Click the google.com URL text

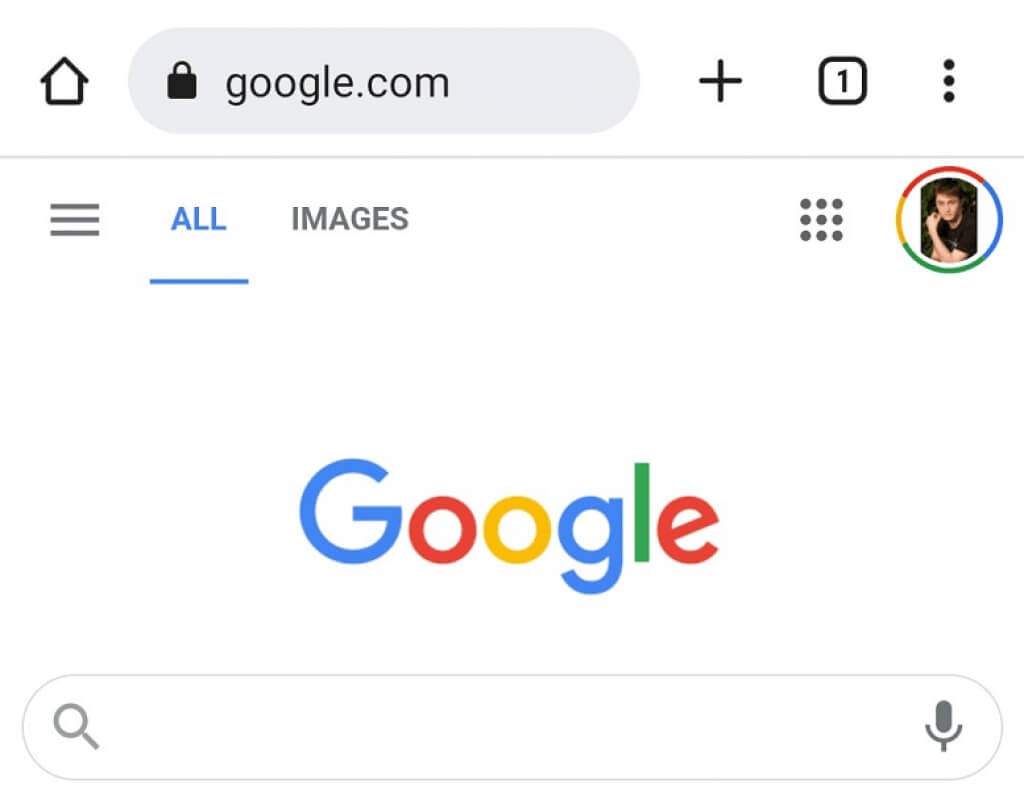(x=337, y=83)
